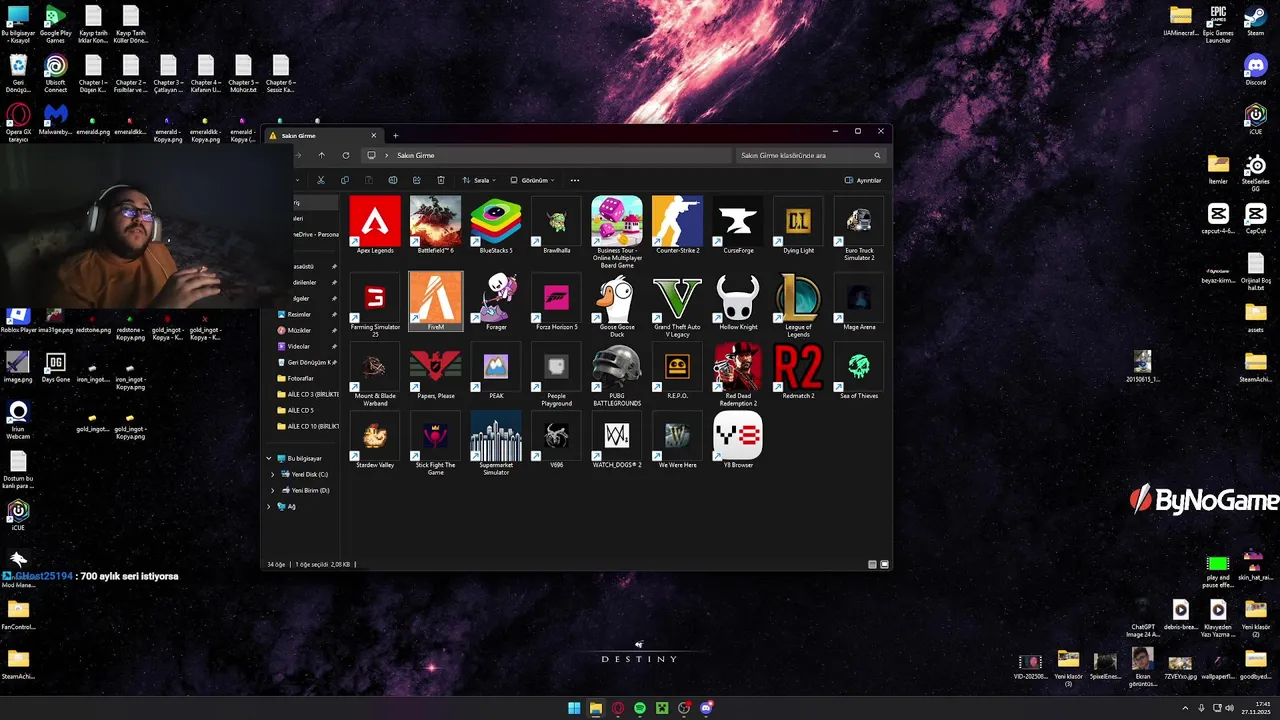Expand the Ağ network node
This screenshot has width=1280, height=720.
pyautogui.click(x=269, y=506)
